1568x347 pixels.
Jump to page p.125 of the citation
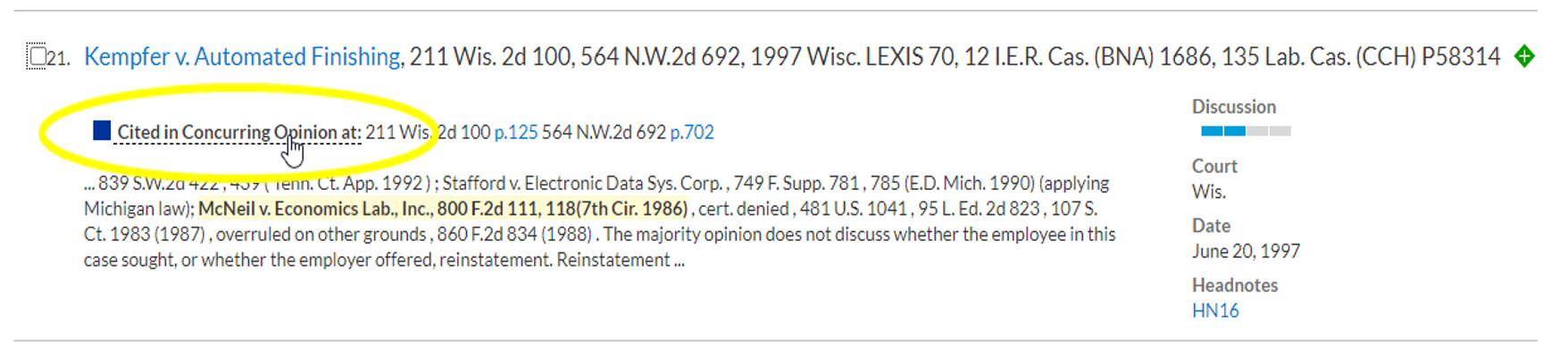pos(516,132)
